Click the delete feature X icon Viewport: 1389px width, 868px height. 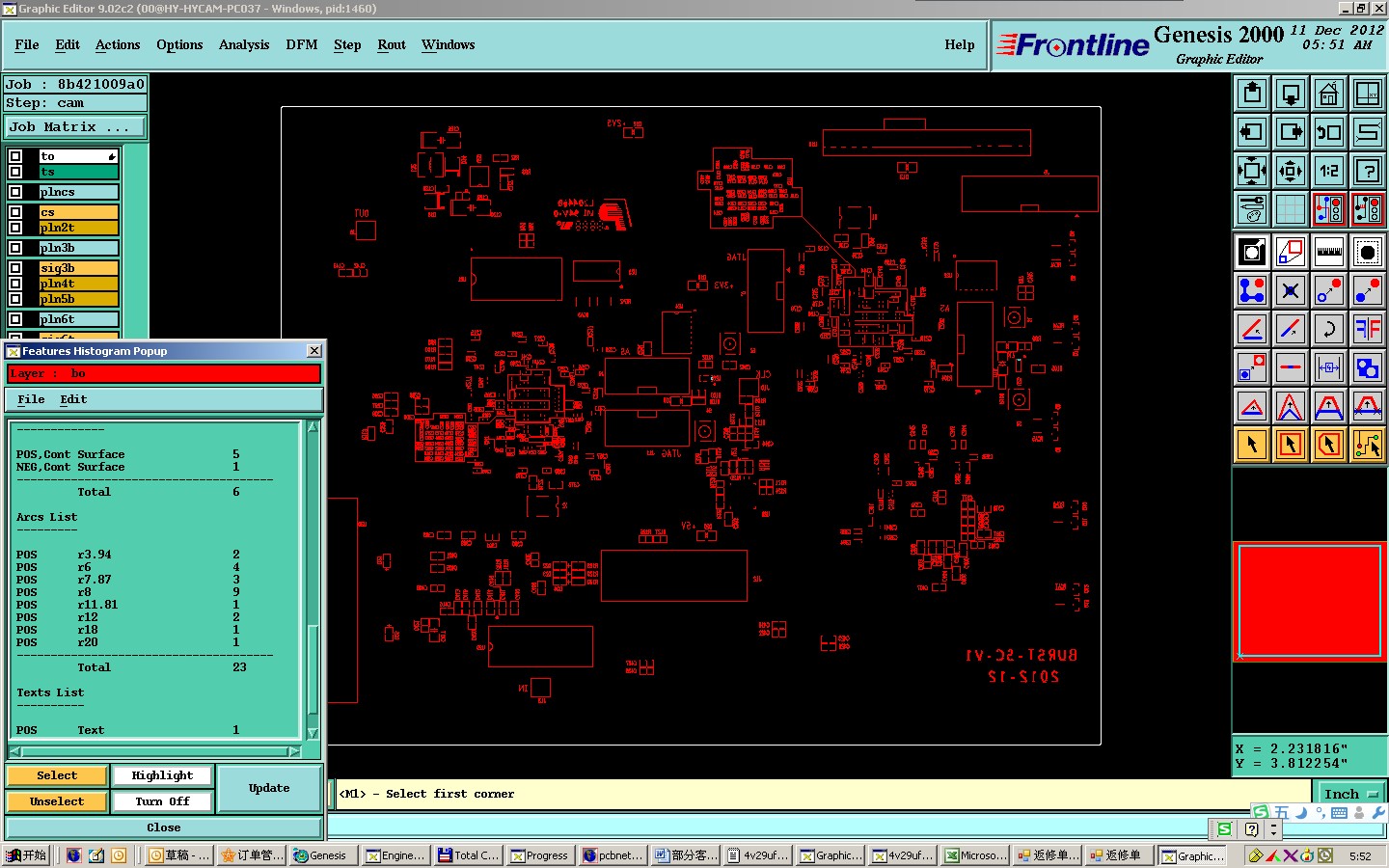1291,289
